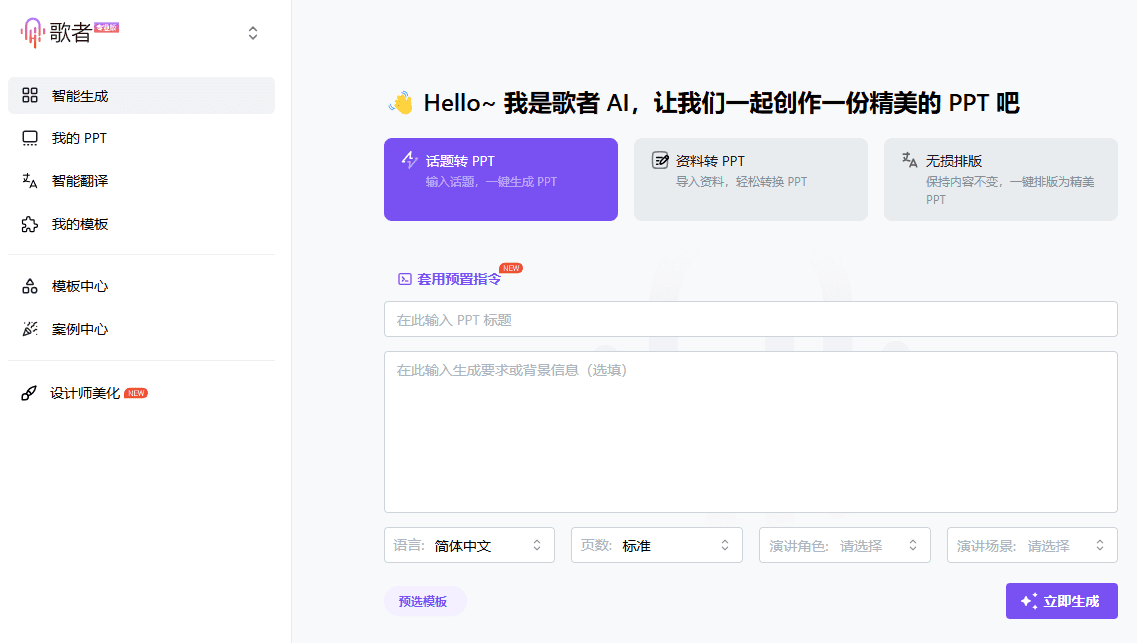Select the 资料转 PPT mode card
This screenshot has height=643, width=1137.
click(751, 179)
